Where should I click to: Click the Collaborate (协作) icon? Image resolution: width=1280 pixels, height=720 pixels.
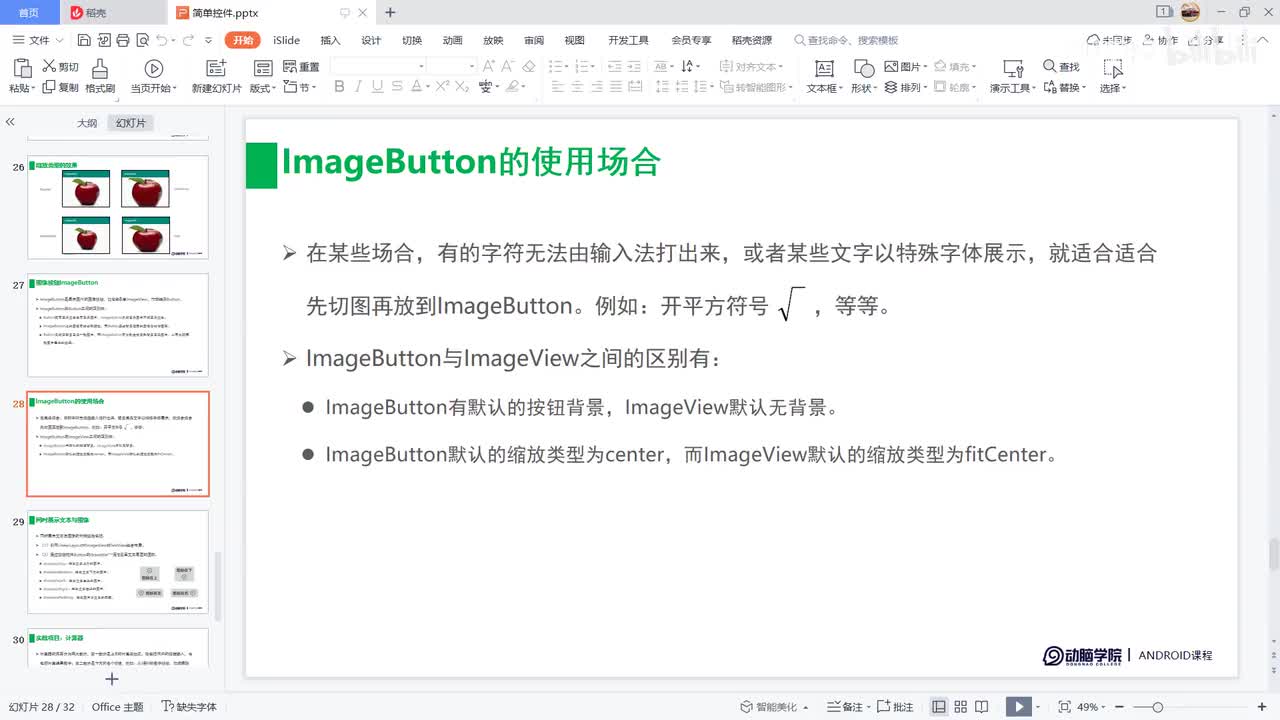1161,40
